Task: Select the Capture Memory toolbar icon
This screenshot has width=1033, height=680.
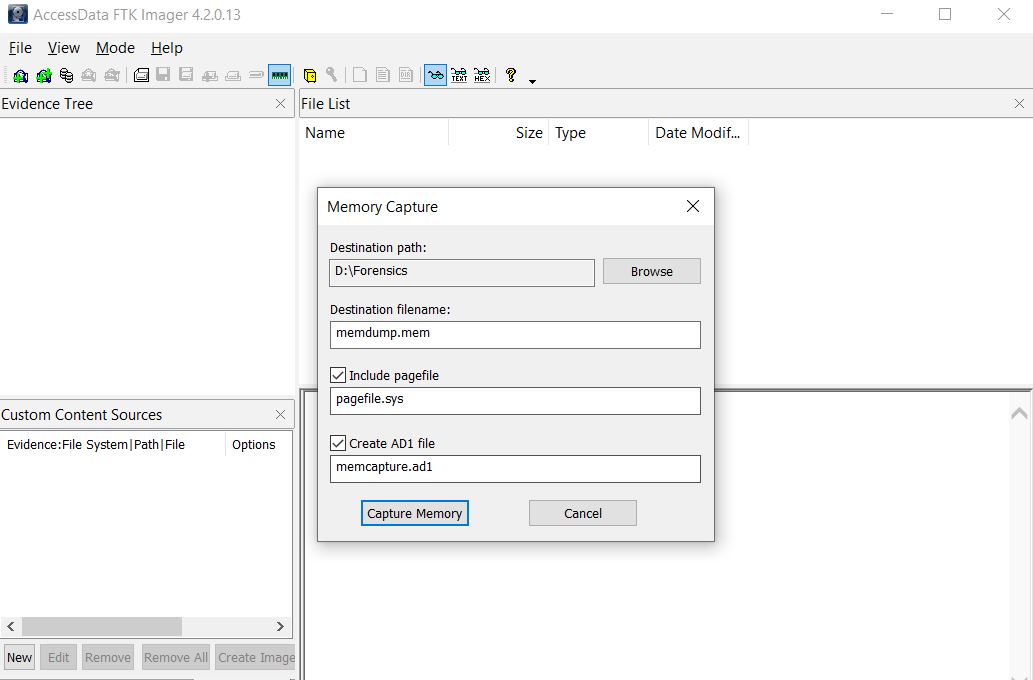Action: 280,74
